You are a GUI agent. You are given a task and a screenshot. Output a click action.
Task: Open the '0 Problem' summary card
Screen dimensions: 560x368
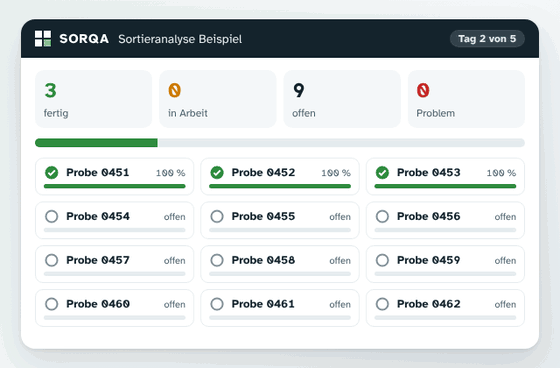[x=466, y=99]
